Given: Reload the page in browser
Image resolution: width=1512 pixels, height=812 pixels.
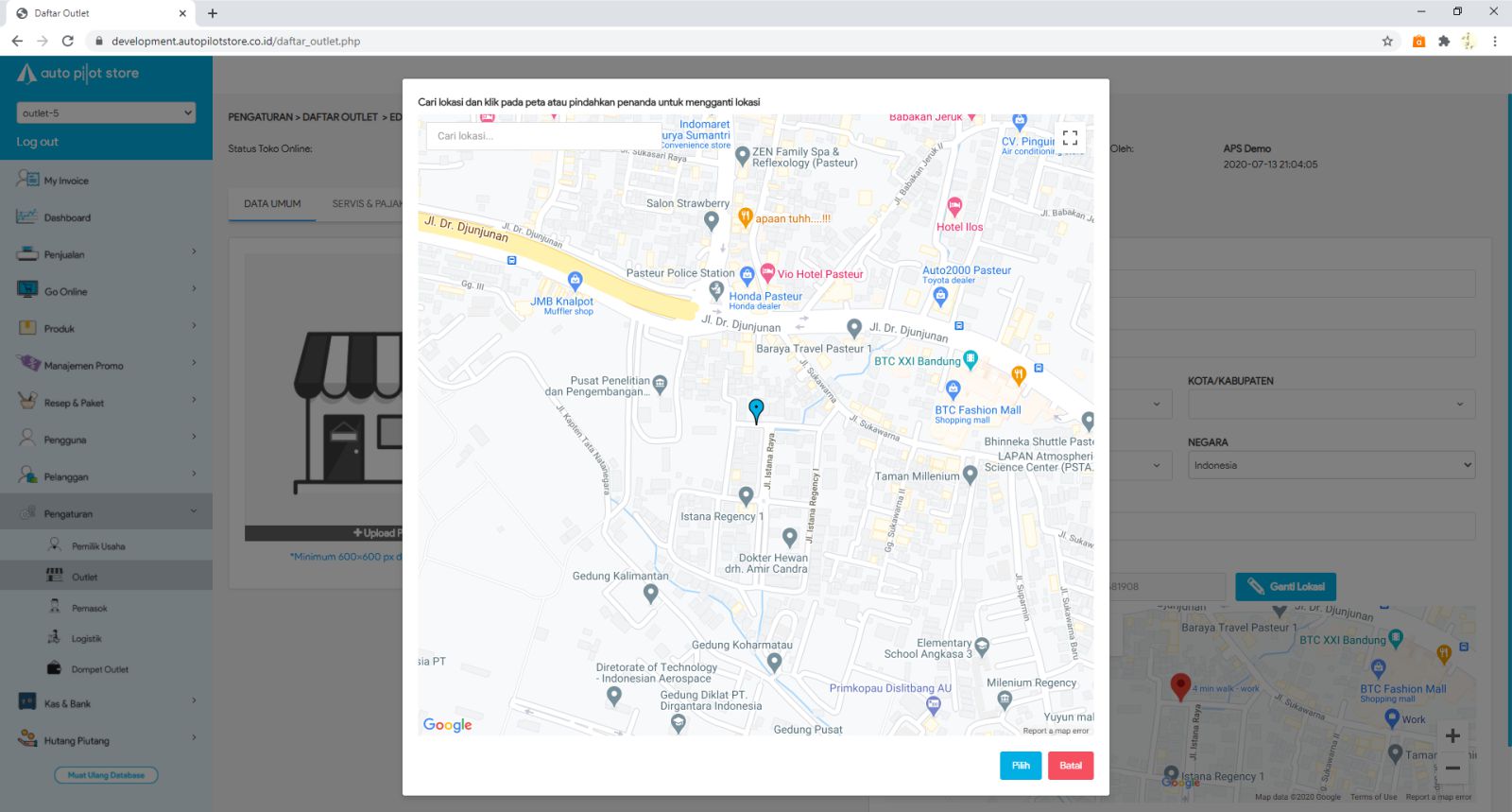Looking at the screenshot, I should pos(68,41).
